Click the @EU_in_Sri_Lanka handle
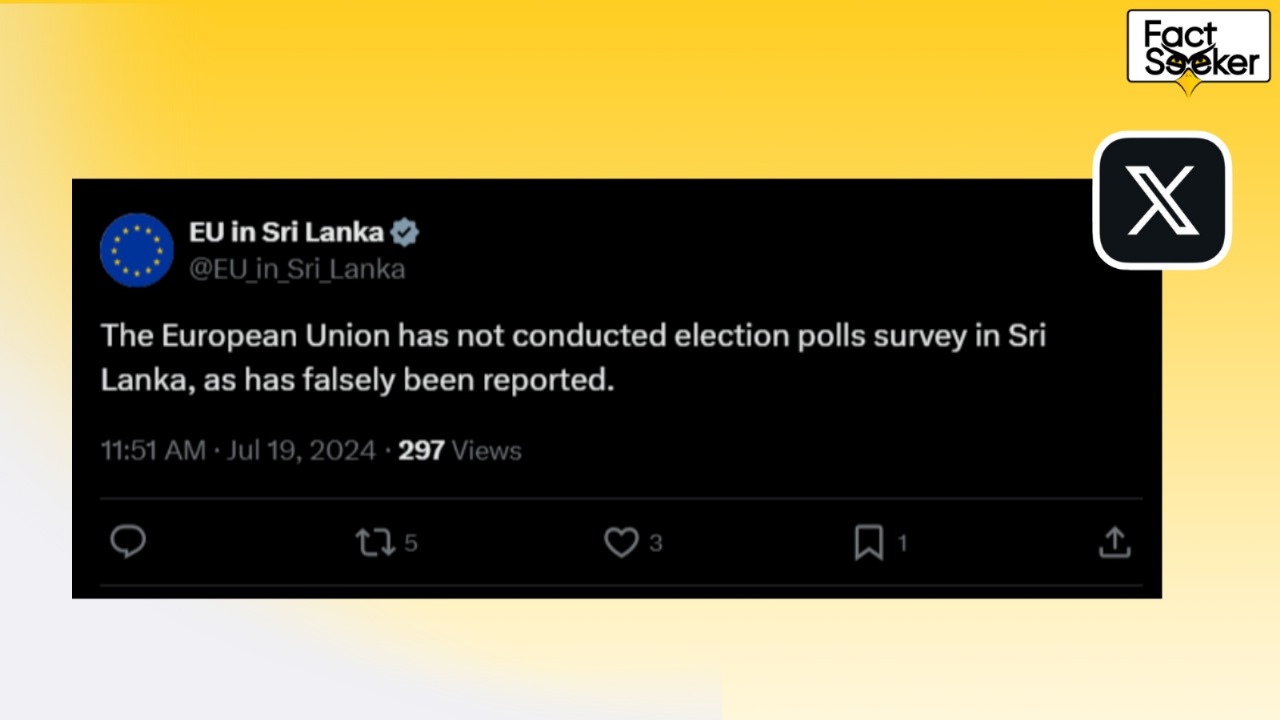 [x=297, y=269]
